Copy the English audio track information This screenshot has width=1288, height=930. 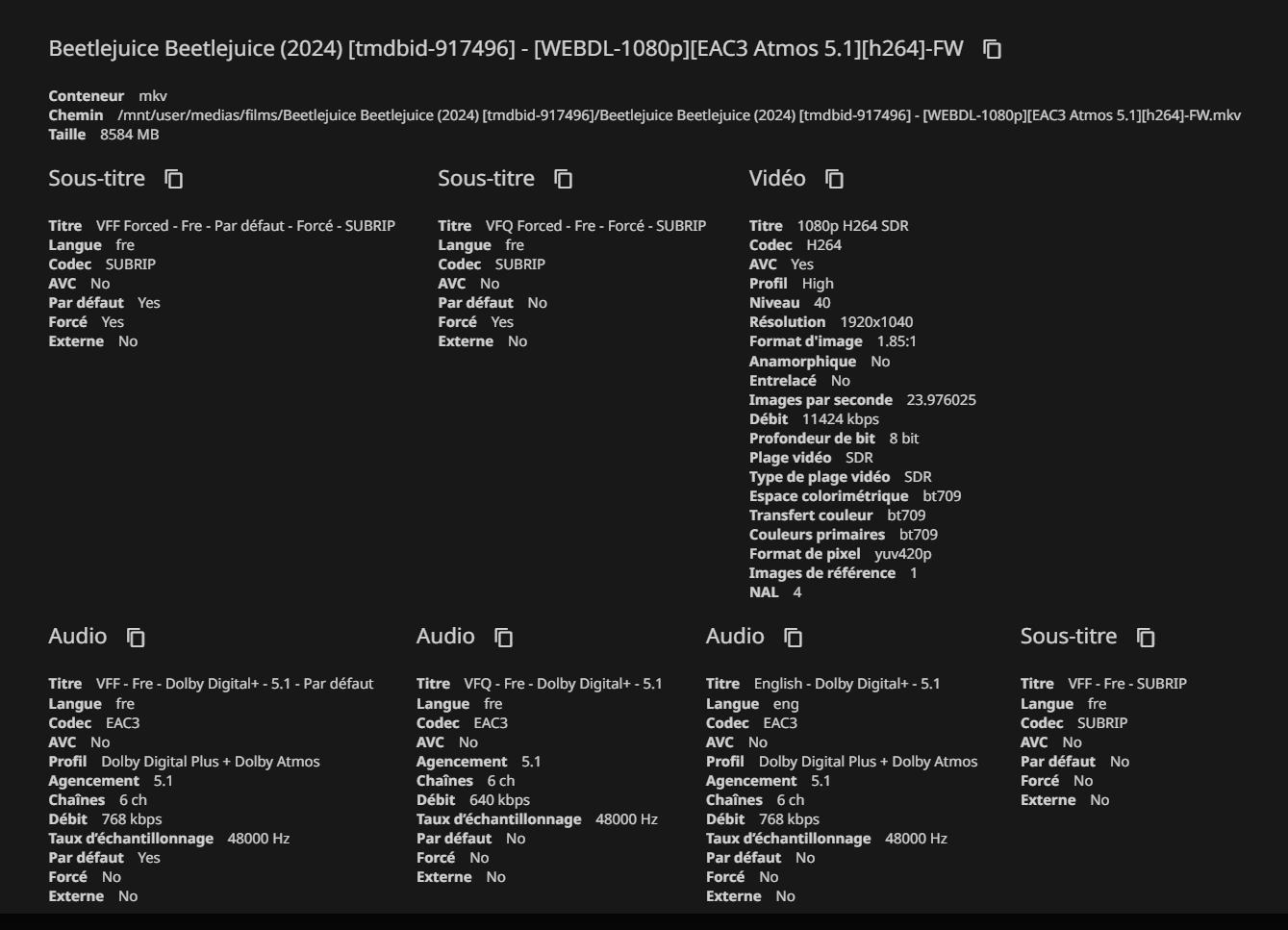792,637
